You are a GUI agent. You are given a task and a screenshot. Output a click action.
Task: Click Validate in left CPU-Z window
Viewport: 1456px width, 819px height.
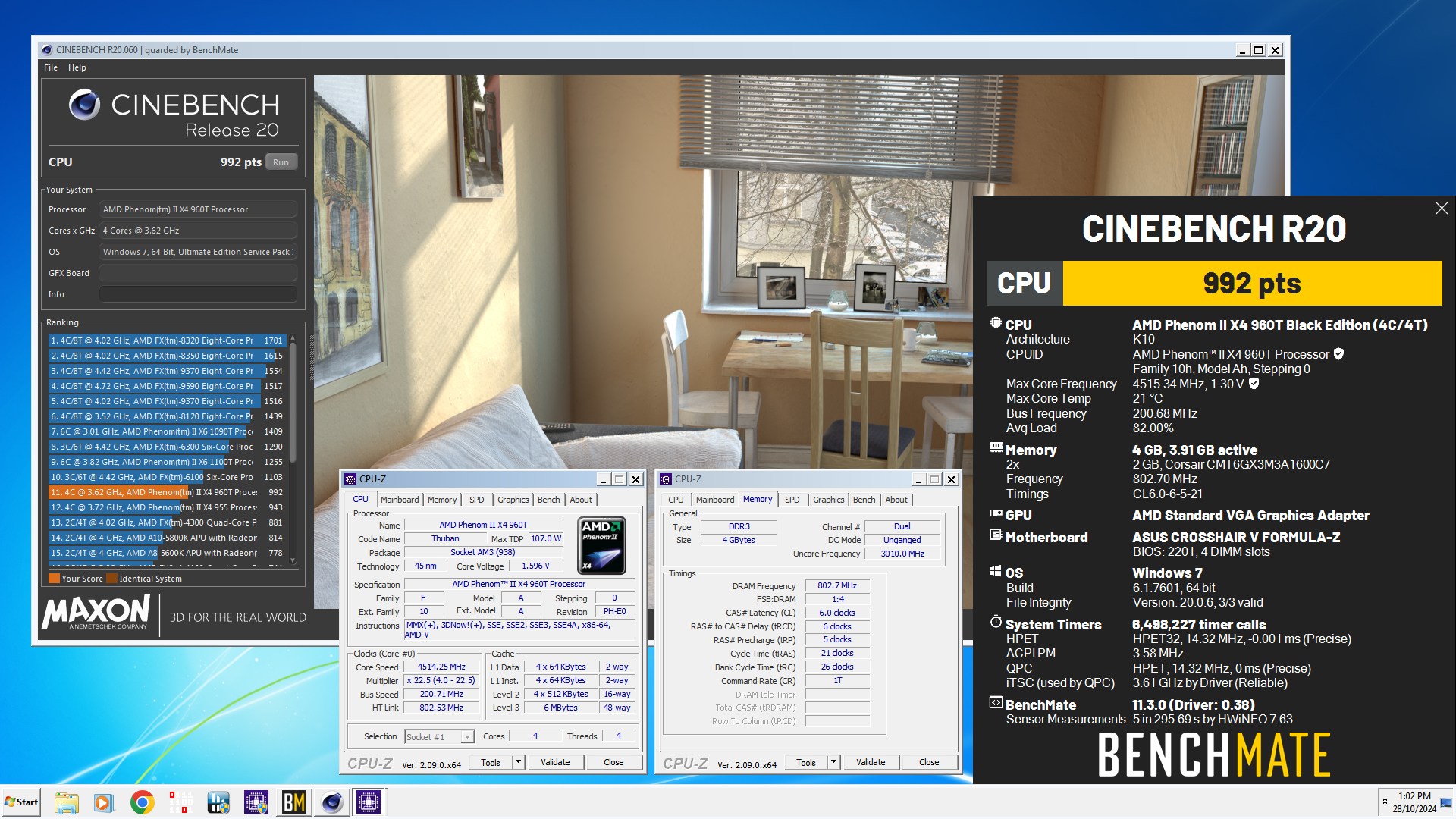tap(555, 762)
